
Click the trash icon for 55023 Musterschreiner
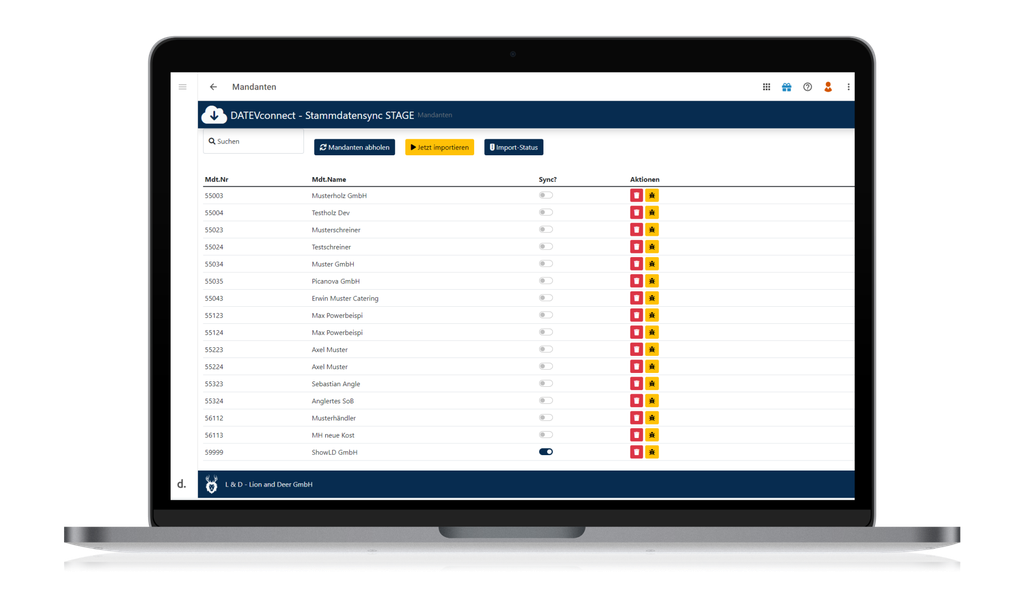636,229
